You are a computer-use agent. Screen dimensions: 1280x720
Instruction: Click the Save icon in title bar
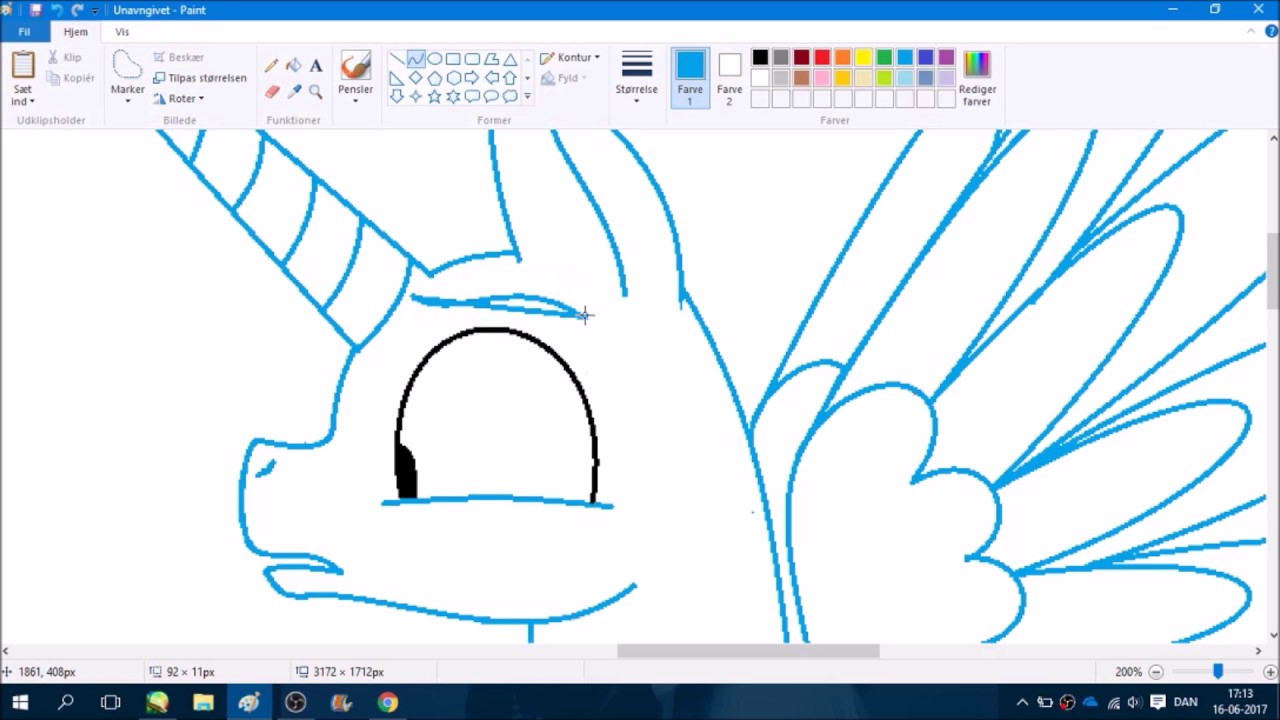(35, 10)
